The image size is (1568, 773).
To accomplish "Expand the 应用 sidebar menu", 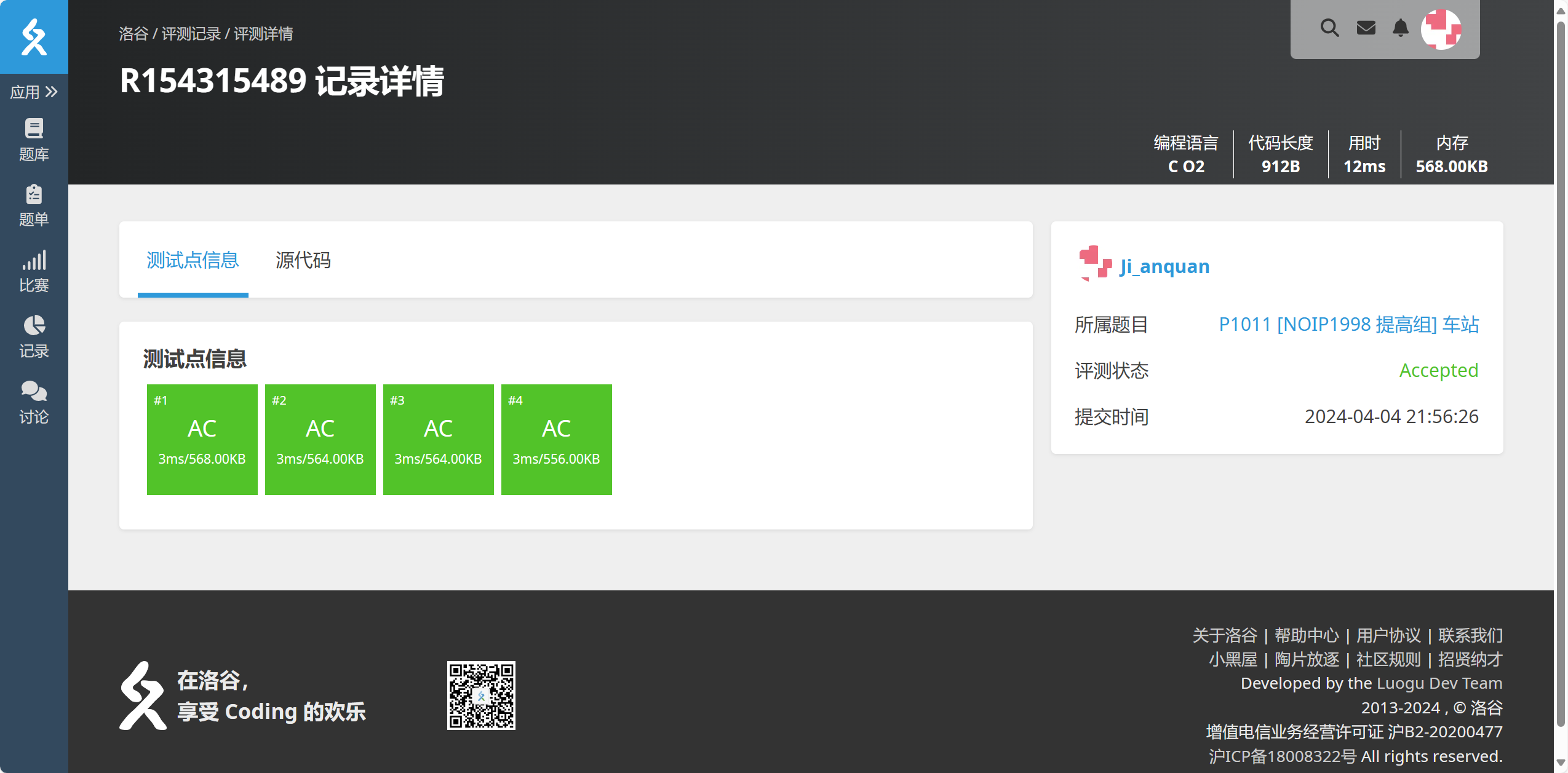I will click(x=34, y=92).
